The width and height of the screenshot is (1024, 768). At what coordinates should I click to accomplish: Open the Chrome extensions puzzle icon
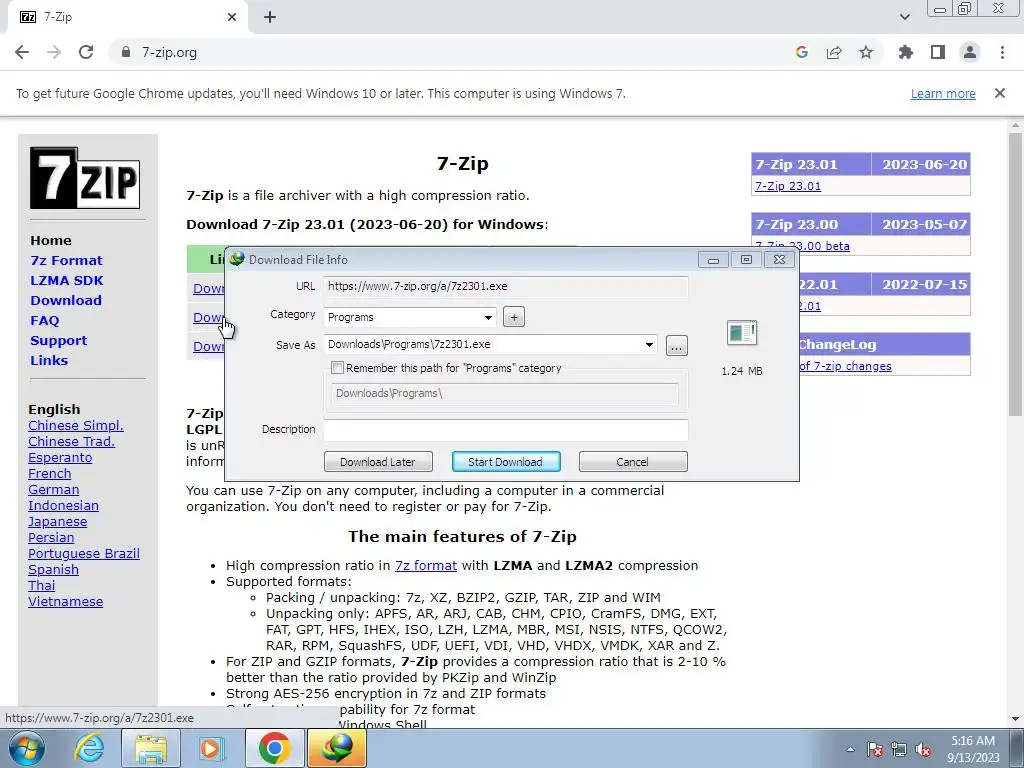click(x=905, y=52)
